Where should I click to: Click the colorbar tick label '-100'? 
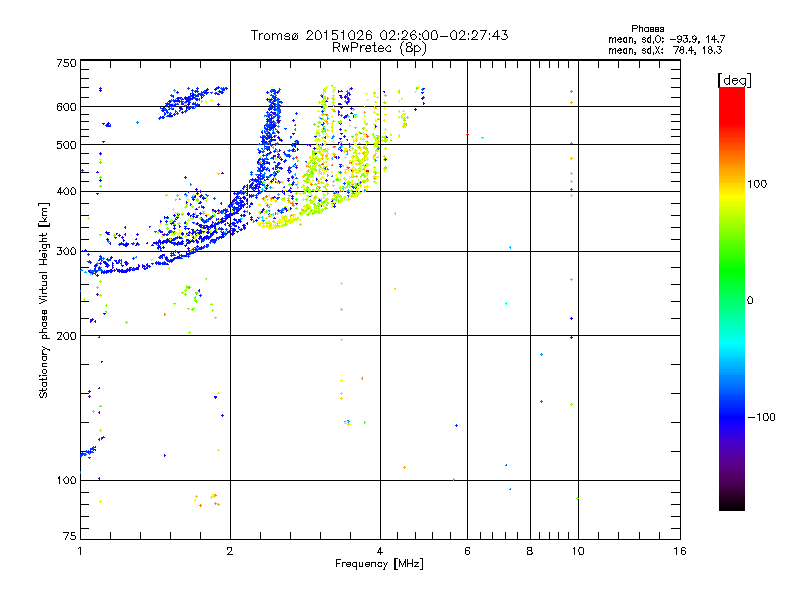[761, 417]
